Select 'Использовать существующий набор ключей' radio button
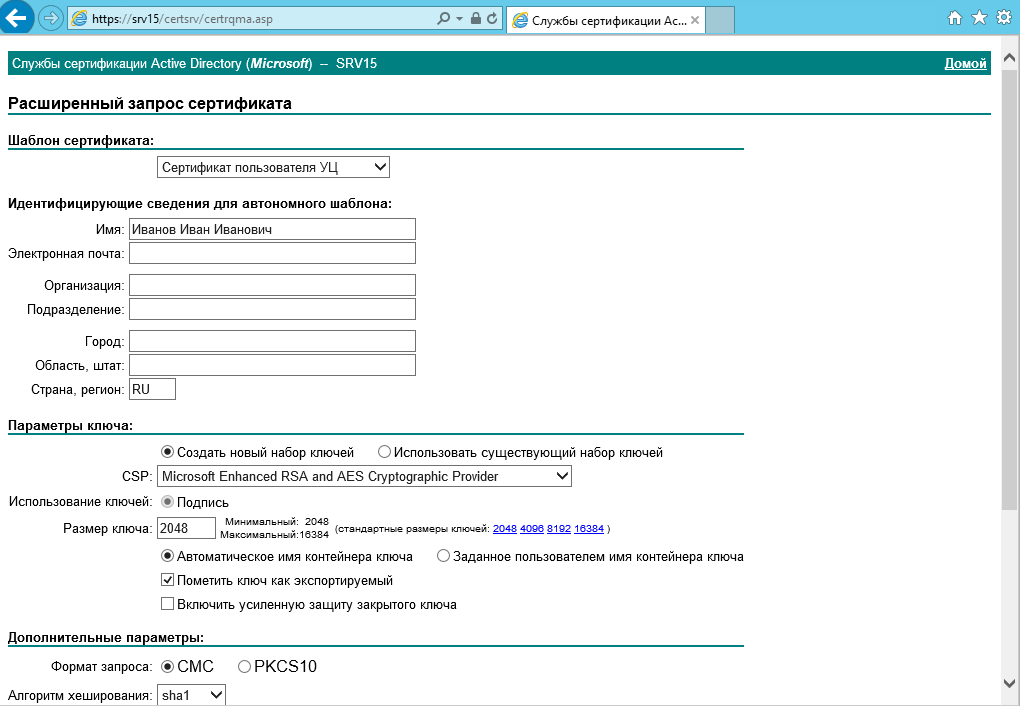Image resolution: width=1020 pixels, height=706 pixels. point(384,452)
